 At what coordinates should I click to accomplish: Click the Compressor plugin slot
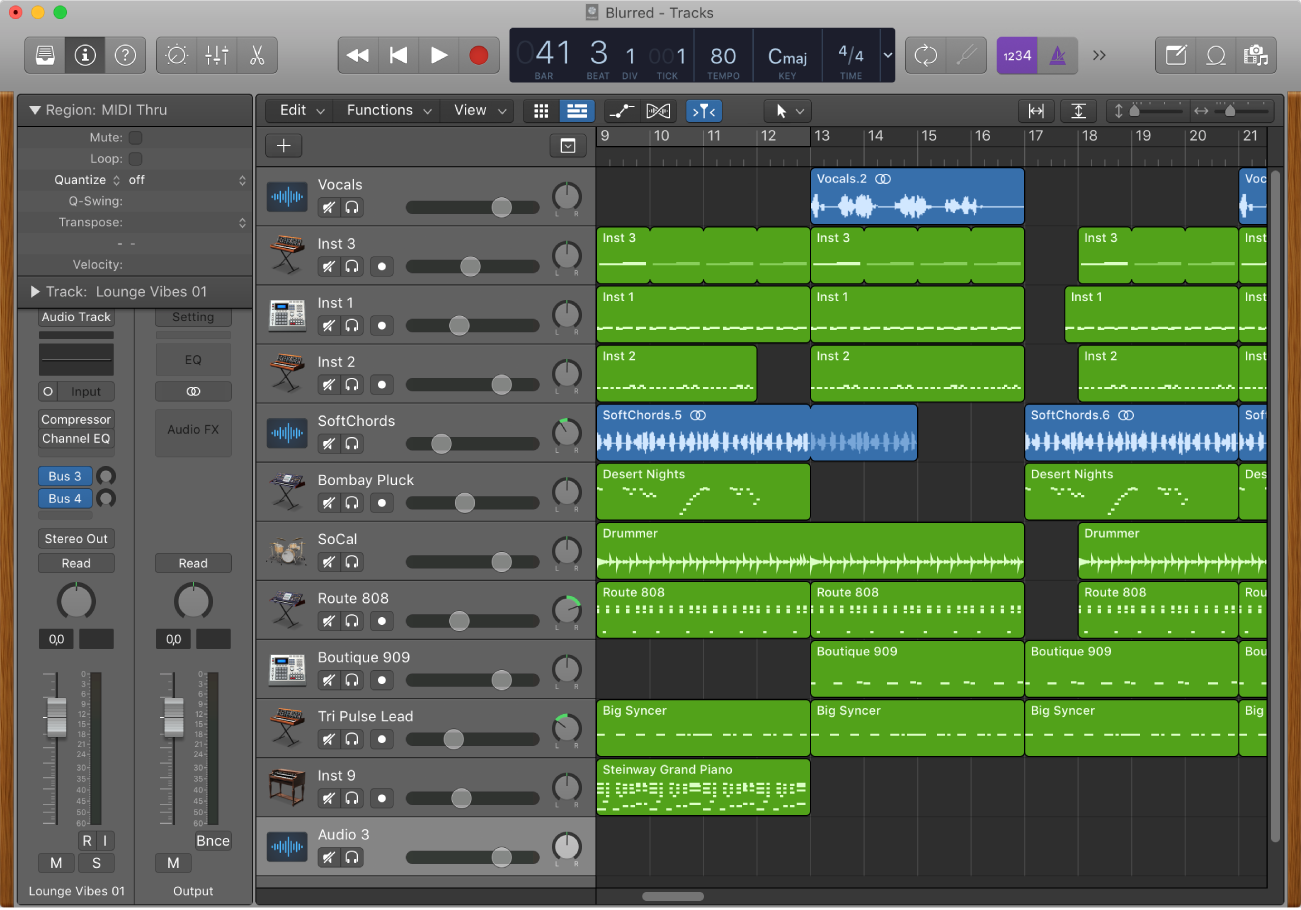pyautogui.click(x=76, y=419)
